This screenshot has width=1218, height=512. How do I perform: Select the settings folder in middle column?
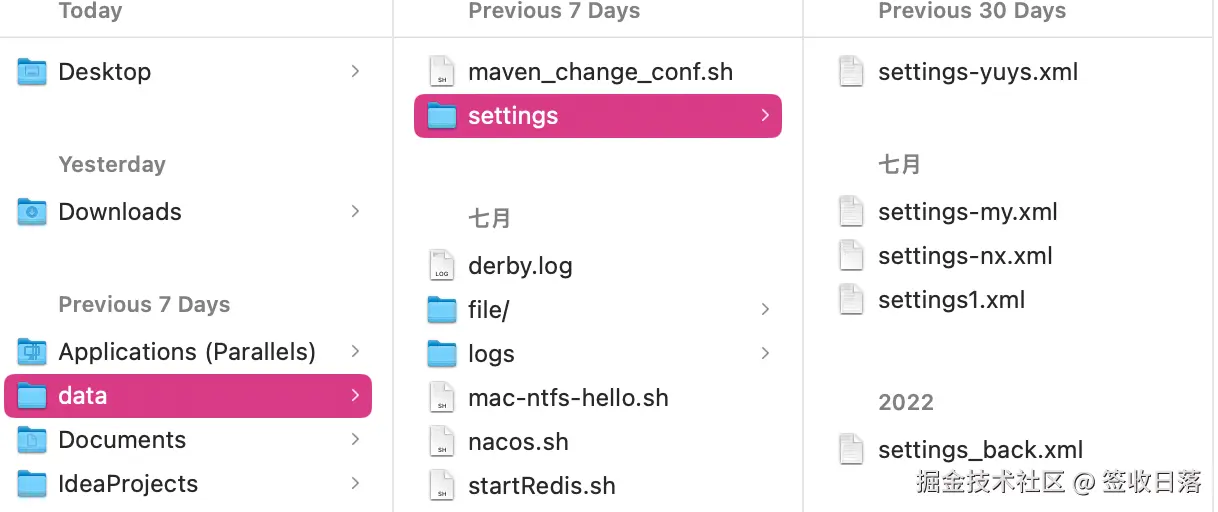point(597,116)
